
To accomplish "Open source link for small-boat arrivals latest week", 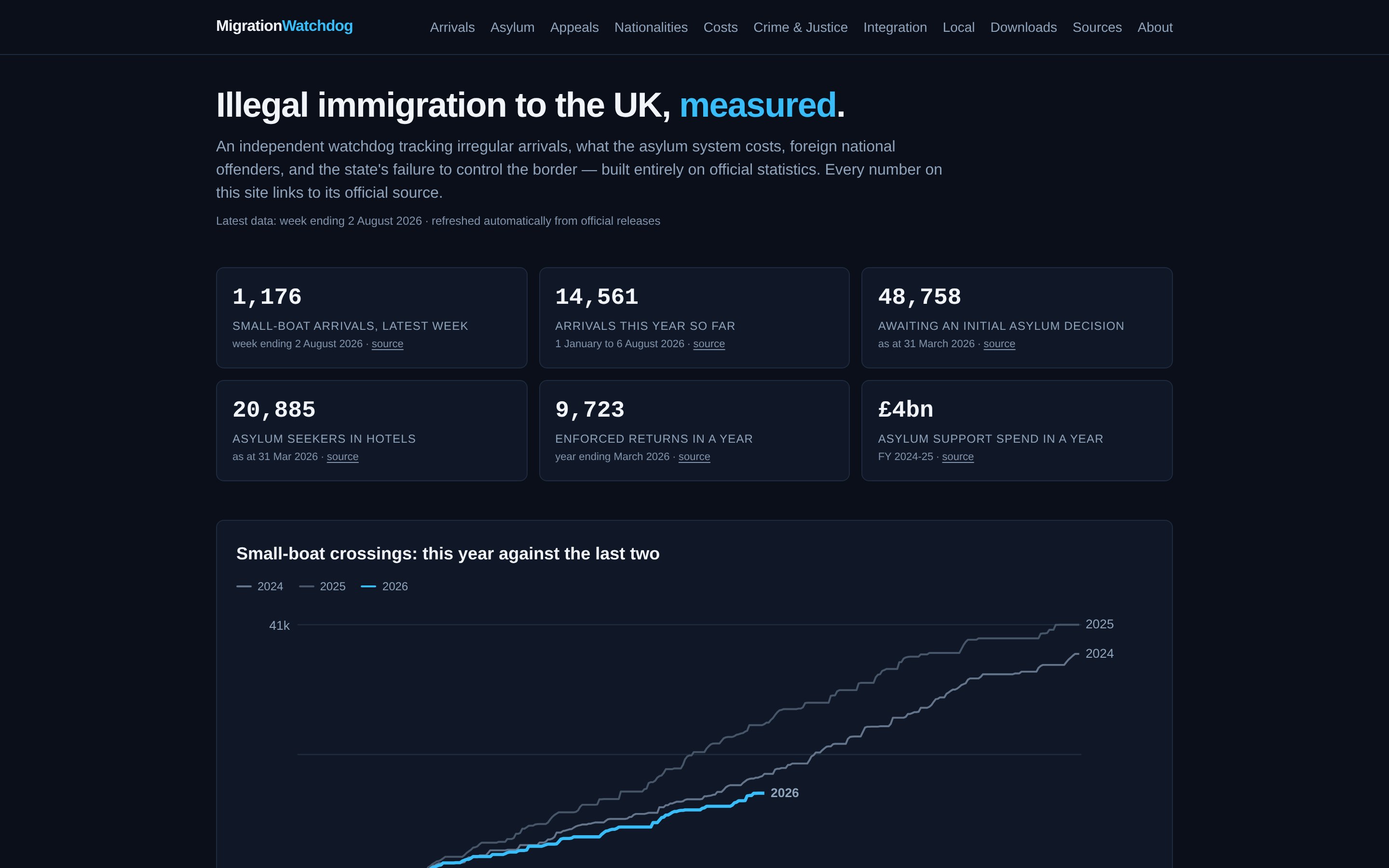I will 387,344.
